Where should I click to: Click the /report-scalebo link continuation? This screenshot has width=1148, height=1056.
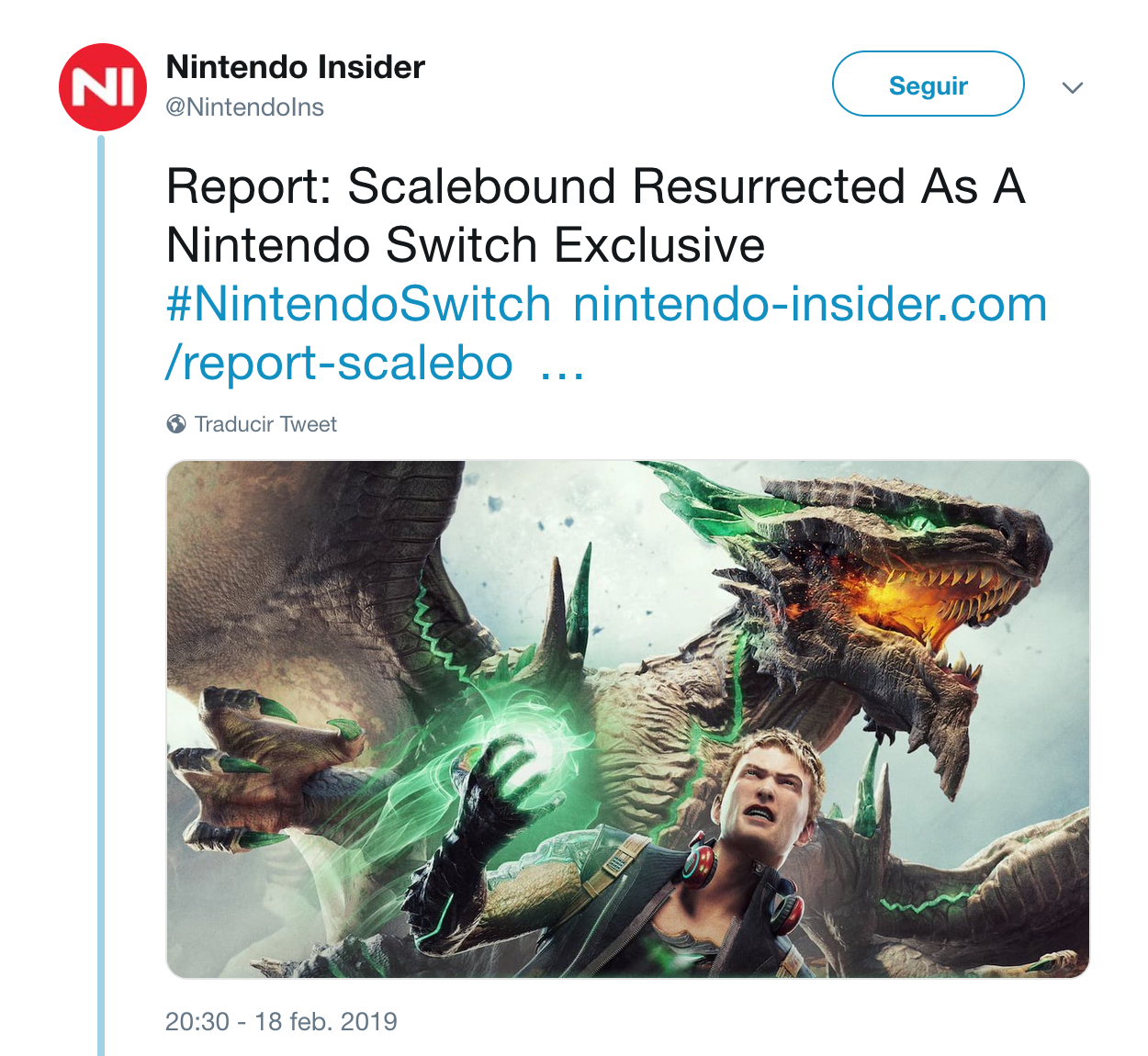tap(339, 364)
